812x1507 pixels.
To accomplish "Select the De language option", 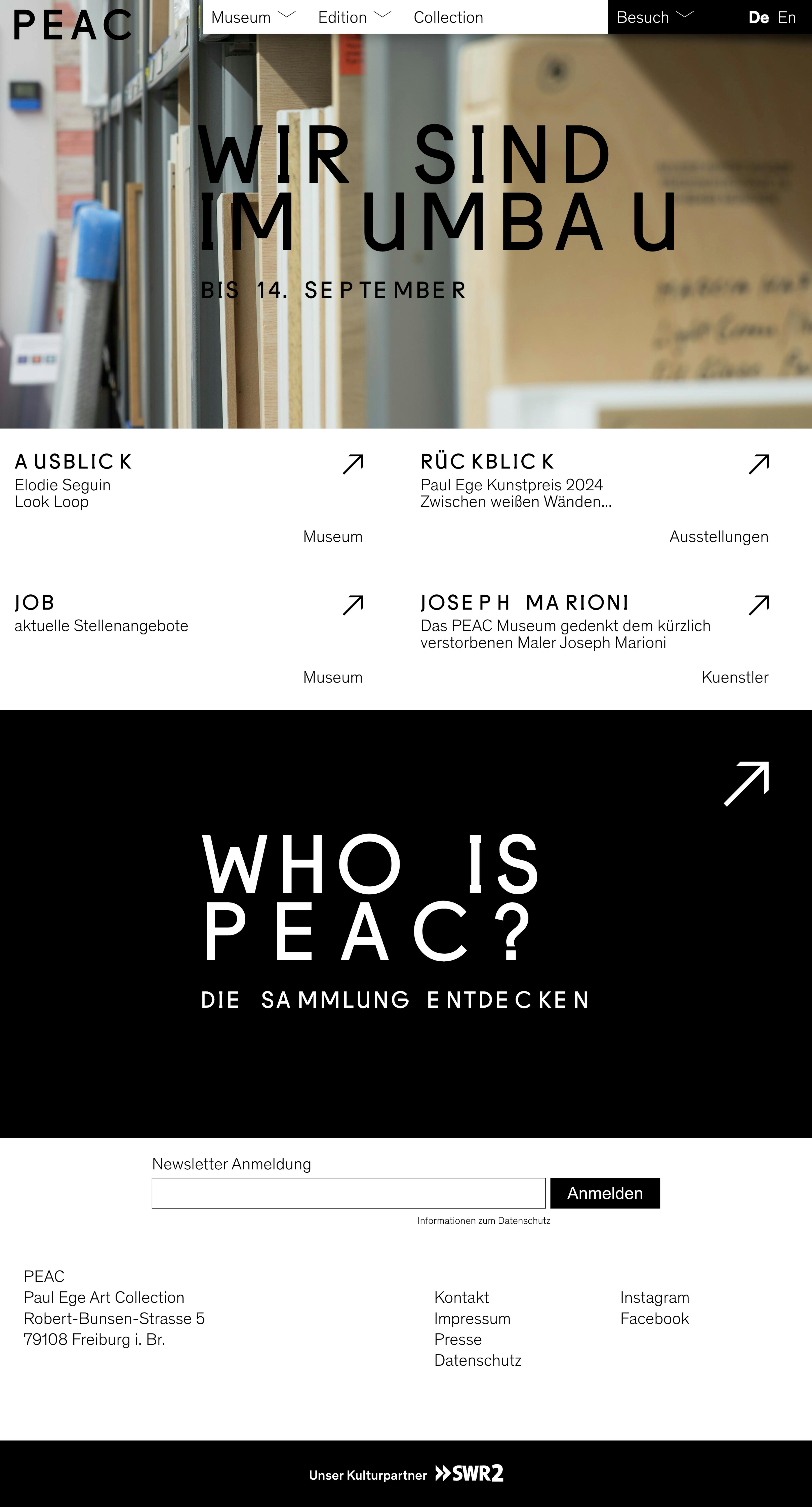I will (x=759, y=17).
